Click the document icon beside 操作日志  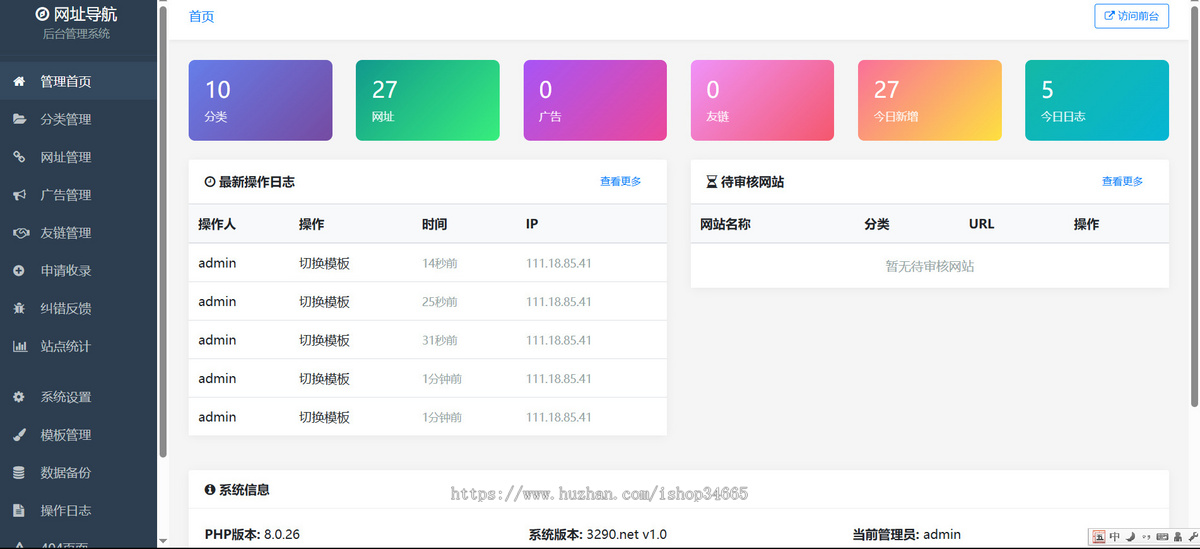point(19,511)
